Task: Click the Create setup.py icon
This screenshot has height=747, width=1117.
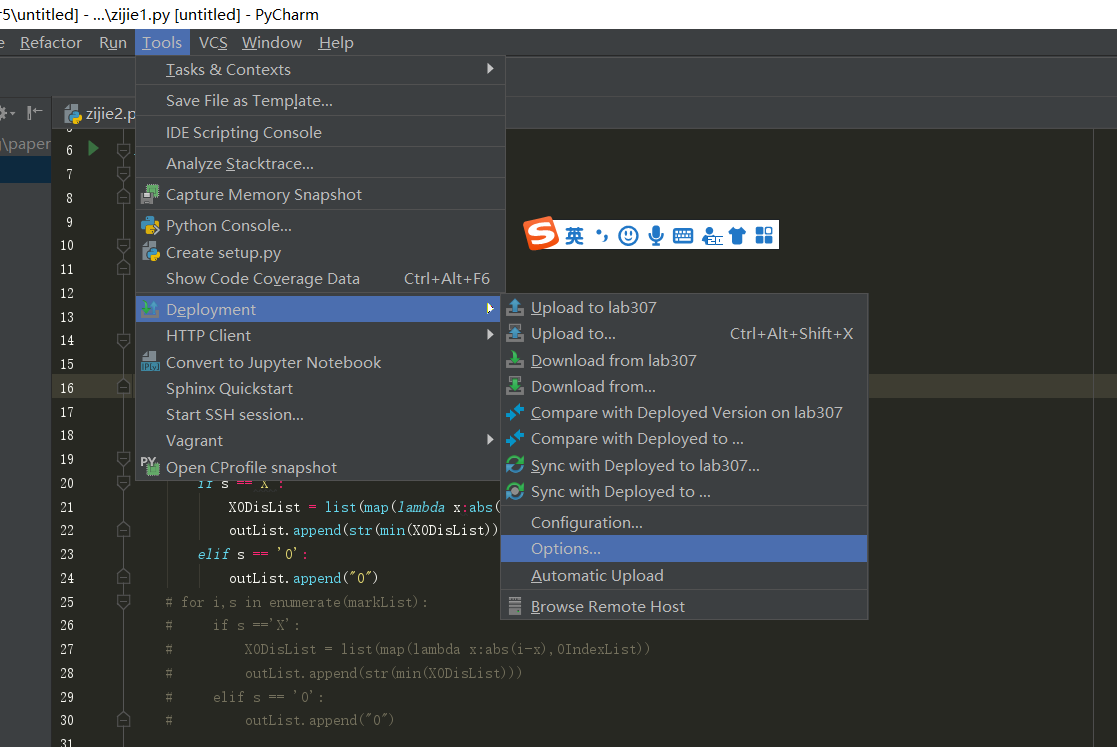Action: click(x=150, y=252)
